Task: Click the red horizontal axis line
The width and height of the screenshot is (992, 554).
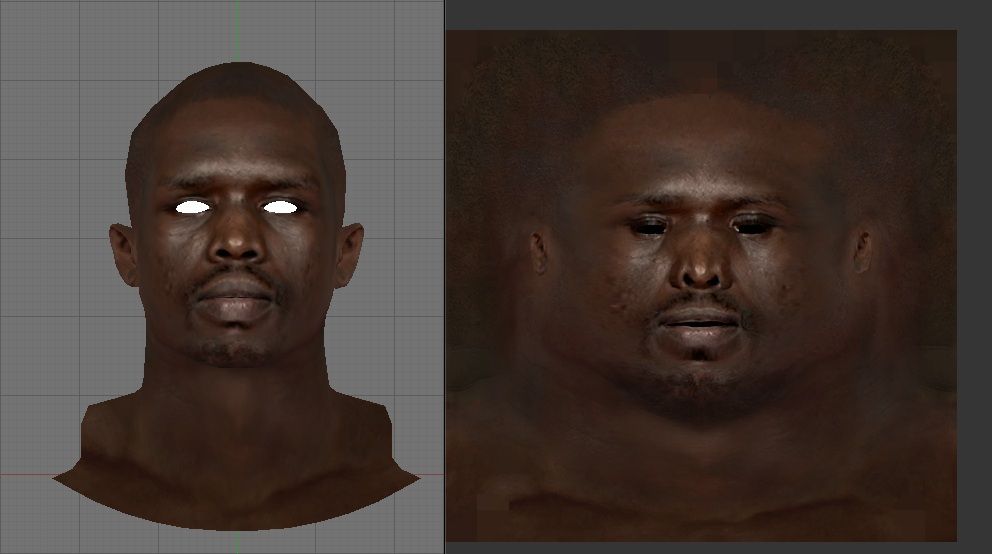Action: [x=25, y=474]
